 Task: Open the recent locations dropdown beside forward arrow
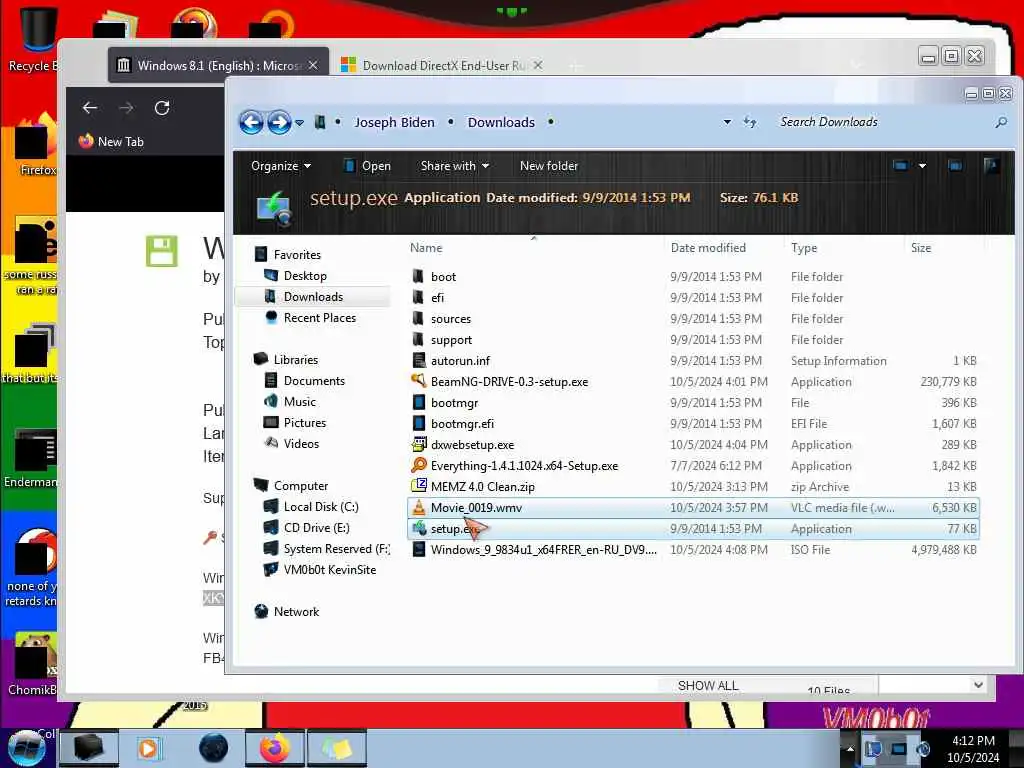click(x=299, y=123)
